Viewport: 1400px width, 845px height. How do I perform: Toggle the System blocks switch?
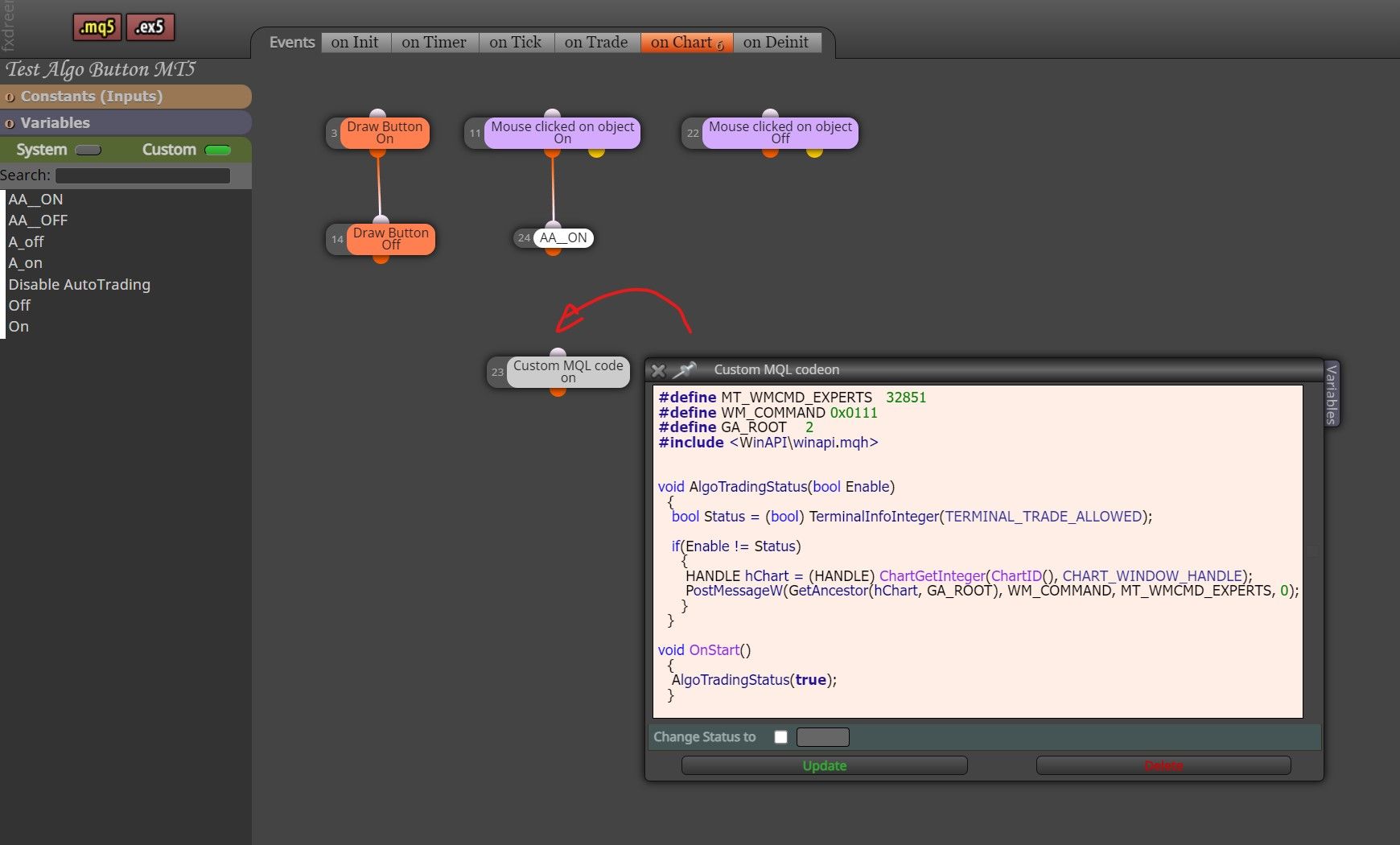88,150
